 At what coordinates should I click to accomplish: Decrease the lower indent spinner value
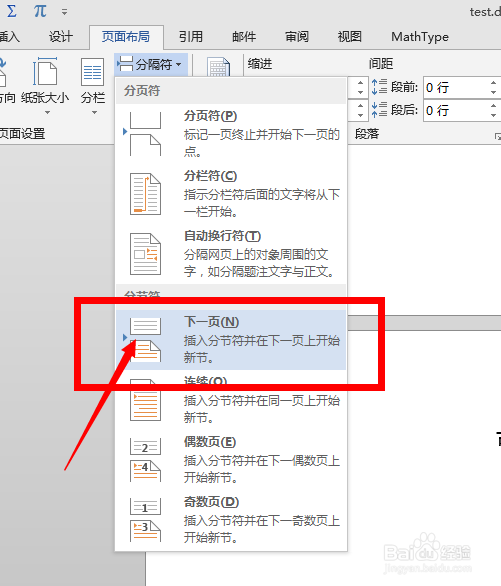360,115
